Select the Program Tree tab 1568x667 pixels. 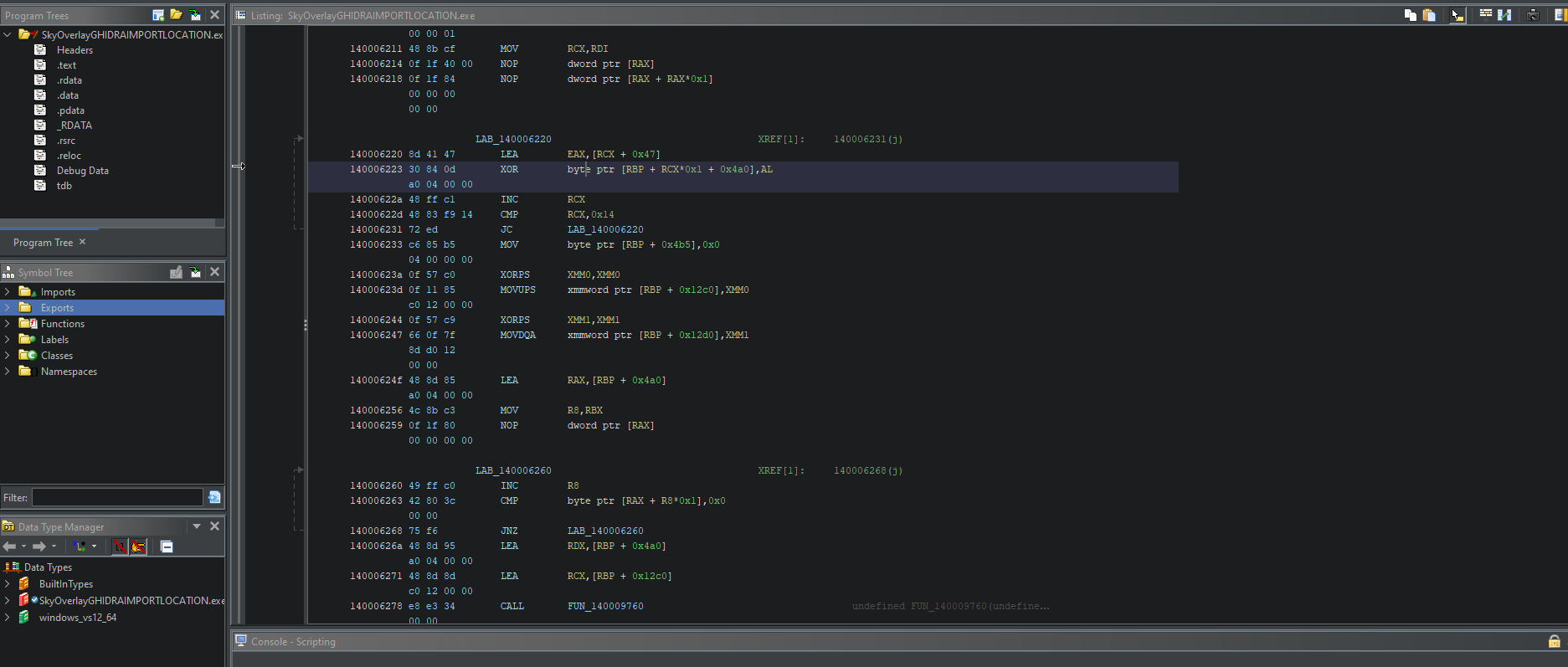(x=44, y=243)
